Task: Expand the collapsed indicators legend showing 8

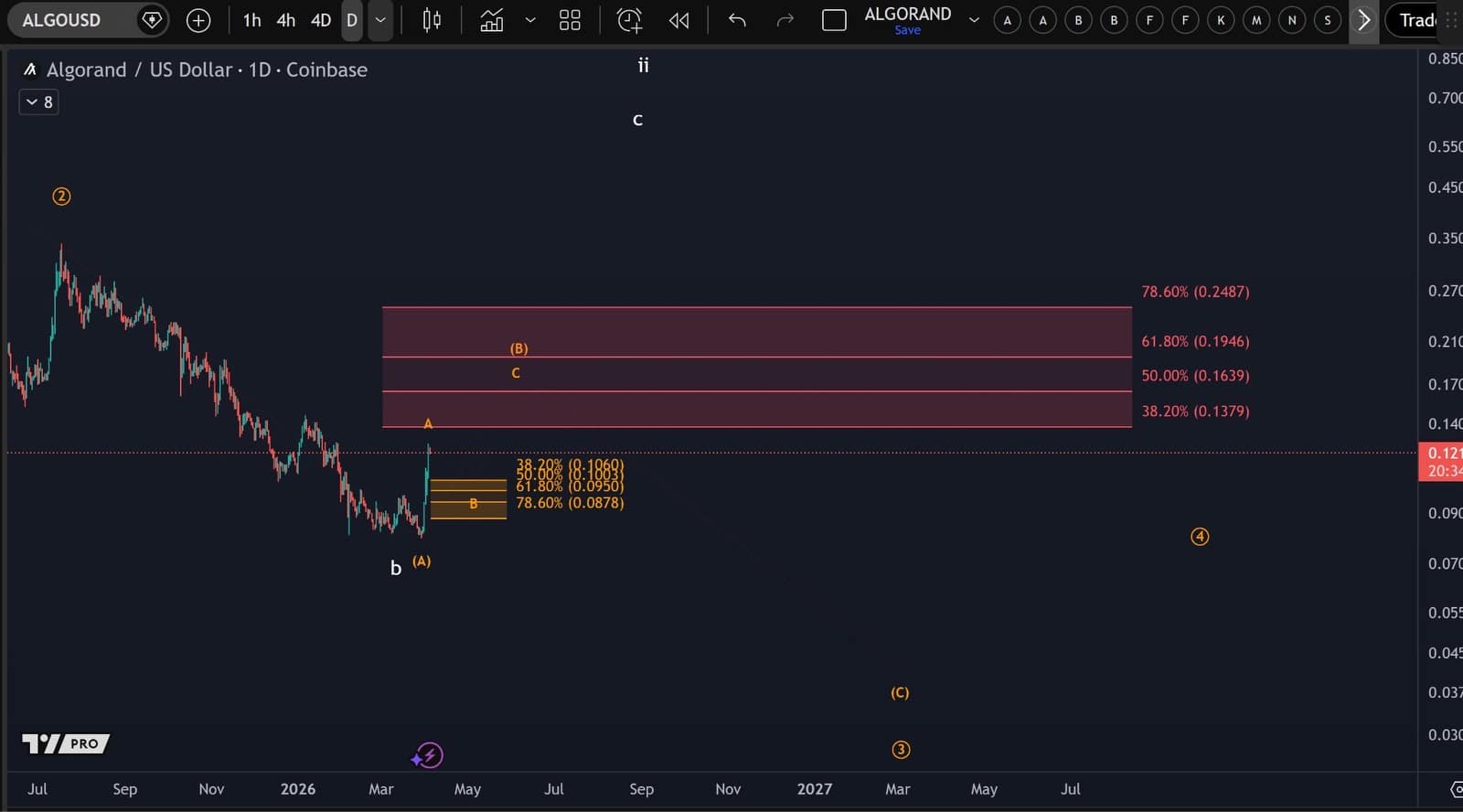Action: pyautogui.click(x=38, y=102)
